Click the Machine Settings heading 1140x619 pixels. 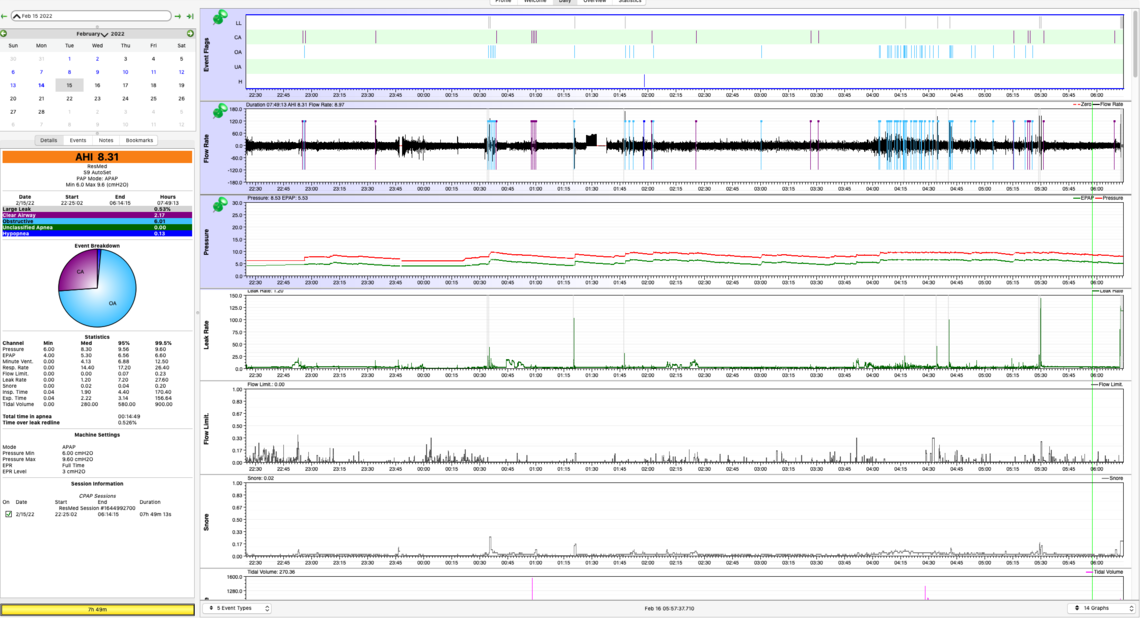[97, 435]
